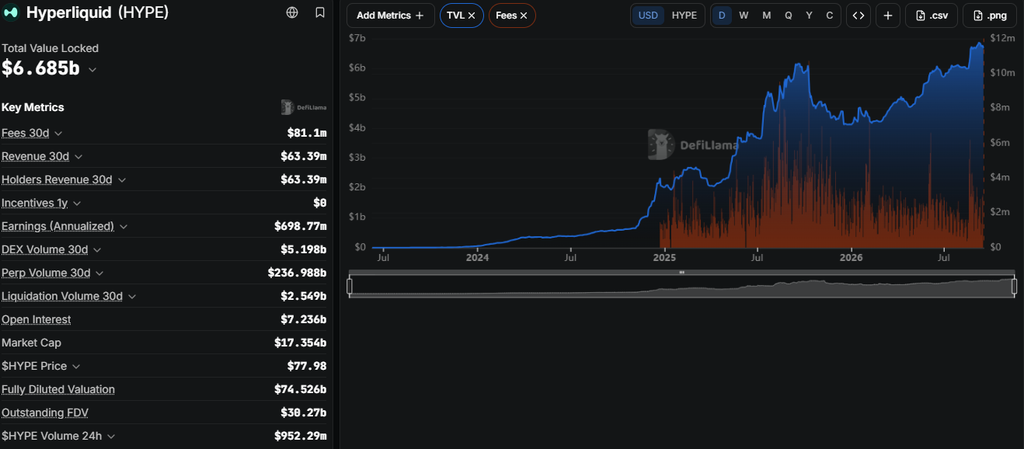Expand Total Value Locked chevron

pyautogui.click(x=92, y=69)
